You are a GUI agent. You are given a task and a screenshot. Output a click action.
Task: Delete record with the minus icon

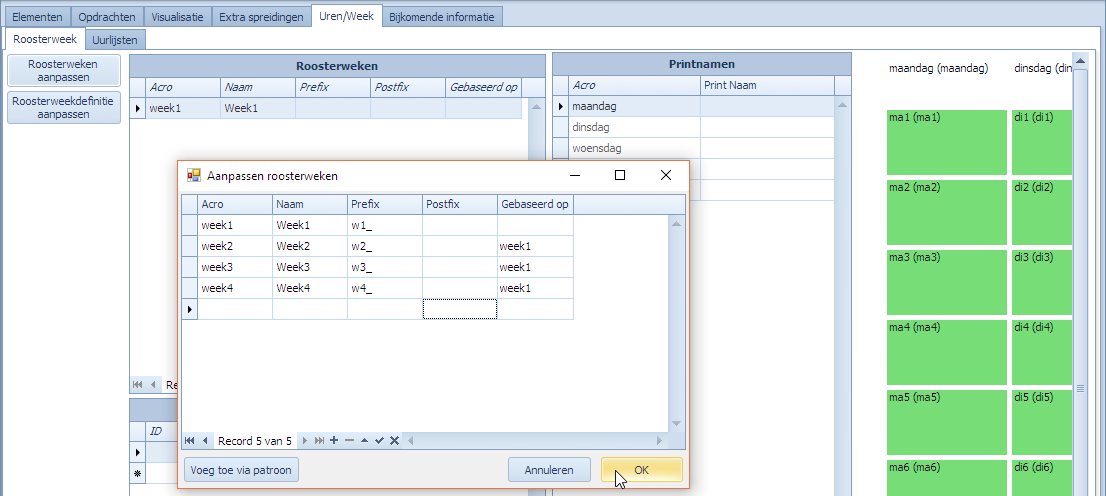pos(349,440)
